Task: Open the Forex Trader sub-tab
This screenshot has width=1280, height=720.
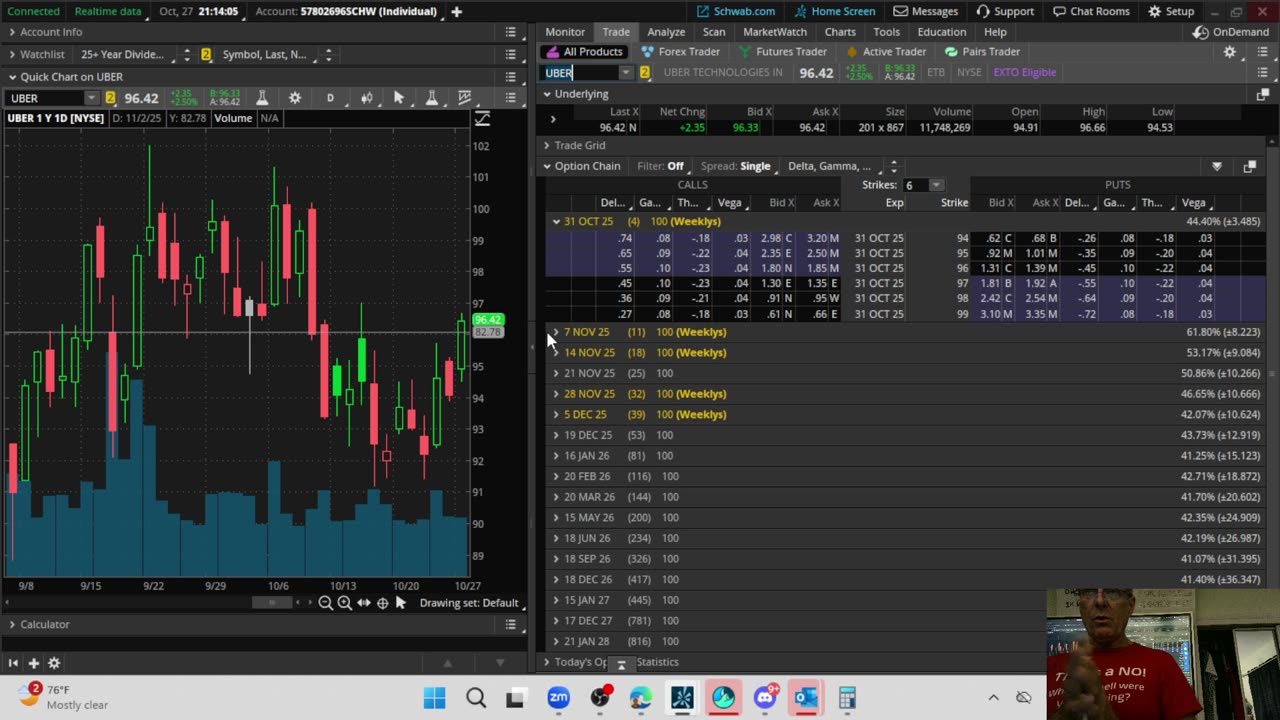Action: click(680, 52)
